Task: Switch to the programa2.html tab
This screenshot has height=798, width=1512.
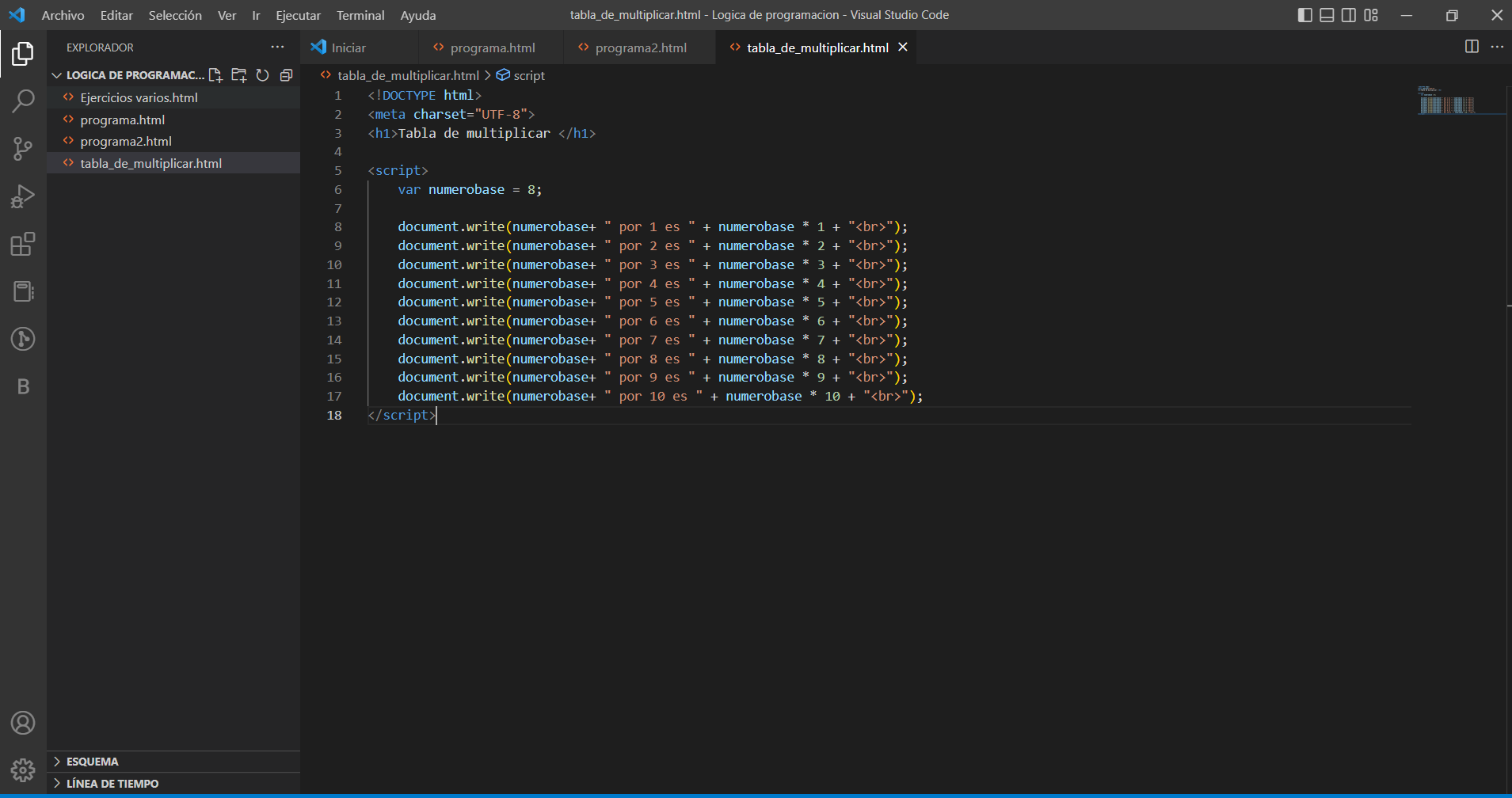Action: click(638, 47)
